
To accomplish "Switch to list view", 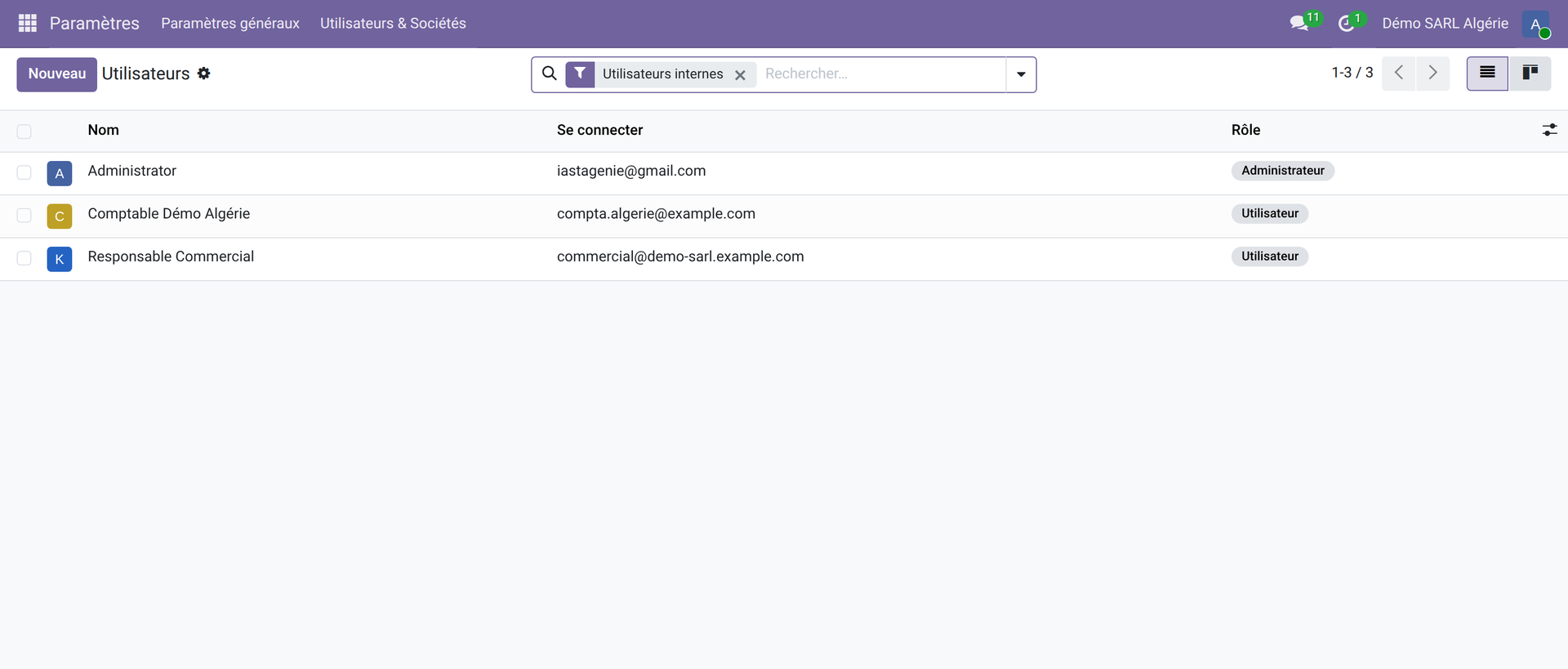I will (1487, 74).
